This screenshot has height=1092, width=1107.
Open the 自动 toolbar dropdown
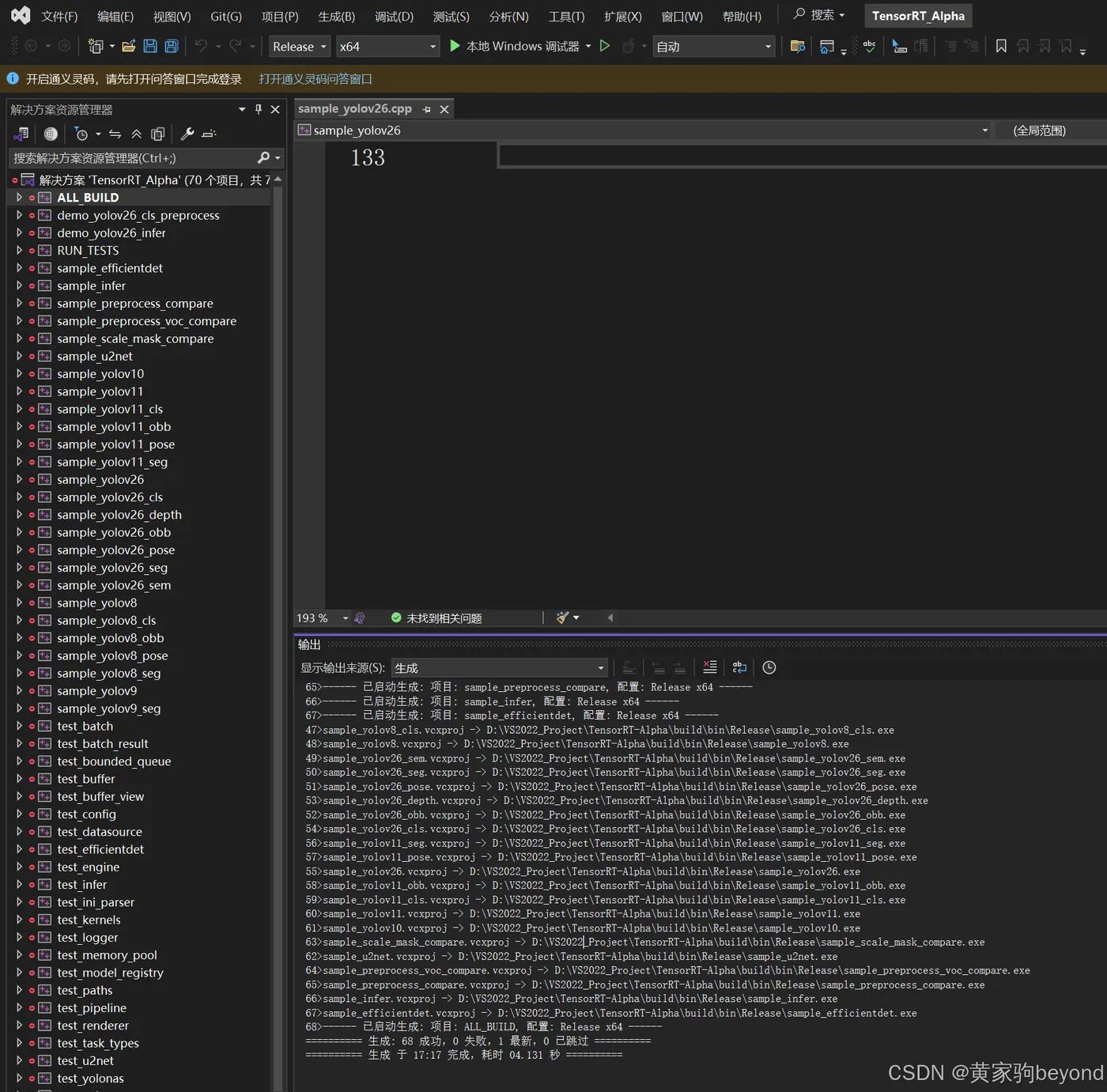click(714, 47)
